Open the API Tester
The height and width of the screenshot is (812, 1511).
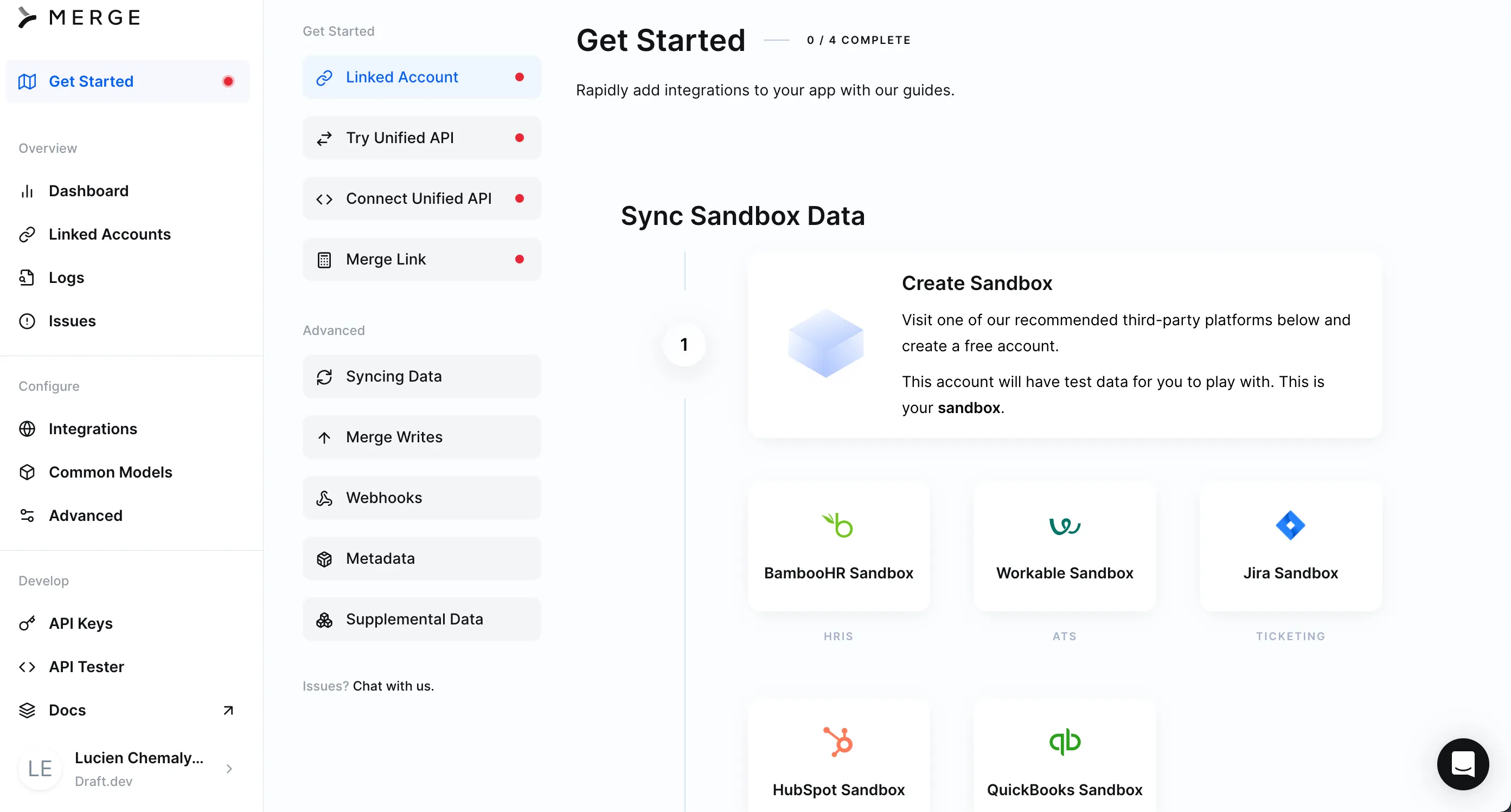(x=86, y=667)
